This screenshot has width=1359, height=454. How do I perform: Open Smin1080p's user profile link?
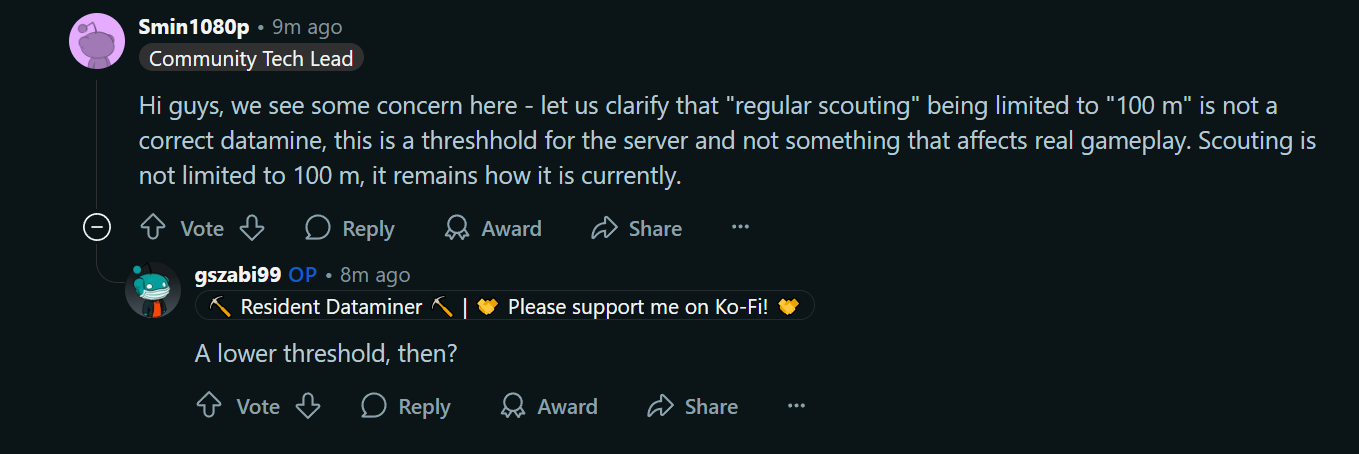[194, 27]
